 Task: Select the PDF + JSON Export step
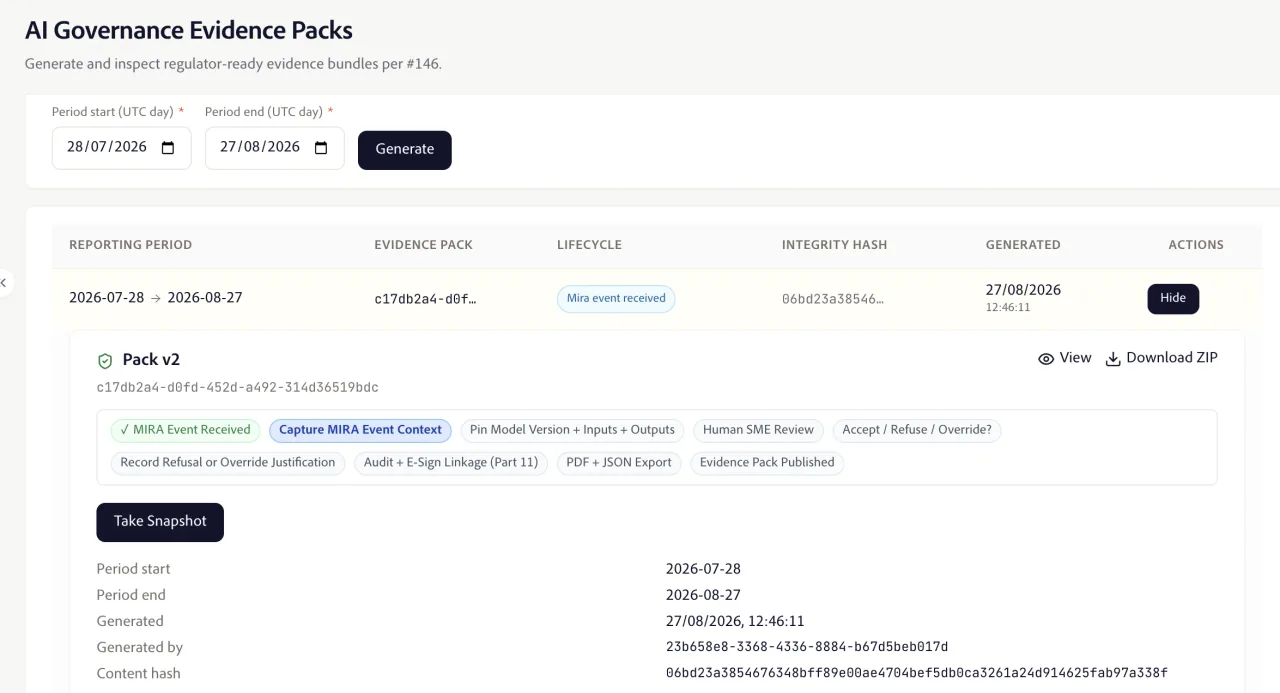(x=619, y=463)
